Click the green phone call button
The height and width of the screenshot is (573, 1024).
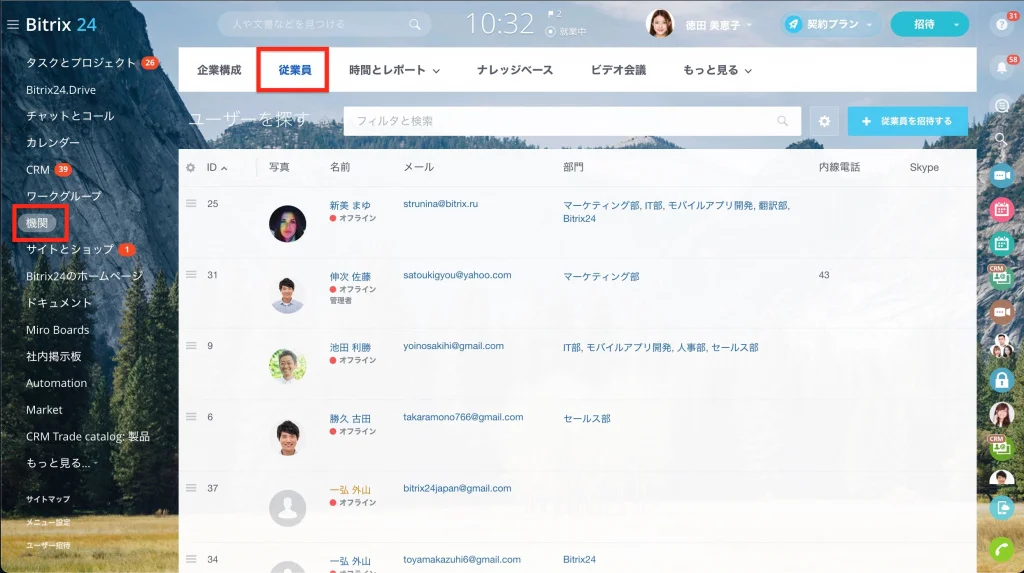(x=1001, y=550)
